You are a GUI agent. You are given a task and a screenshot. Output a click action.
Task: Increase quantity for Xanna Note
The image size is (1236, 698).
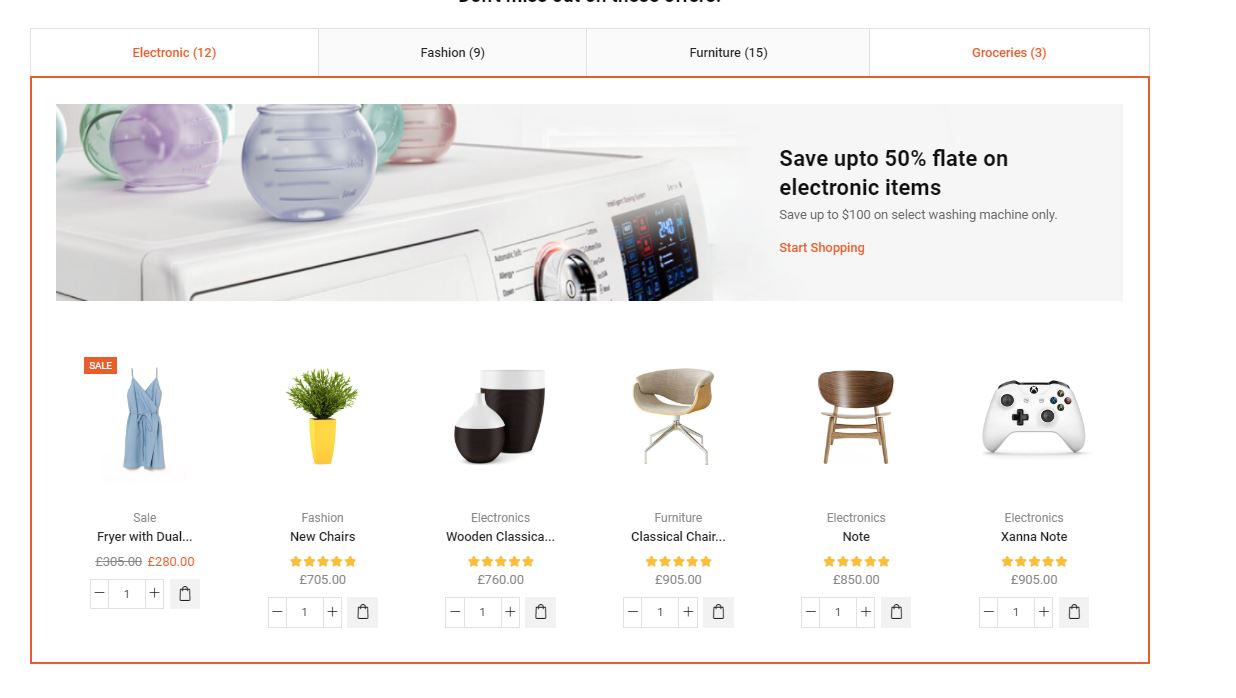(x=1043, y=612)
